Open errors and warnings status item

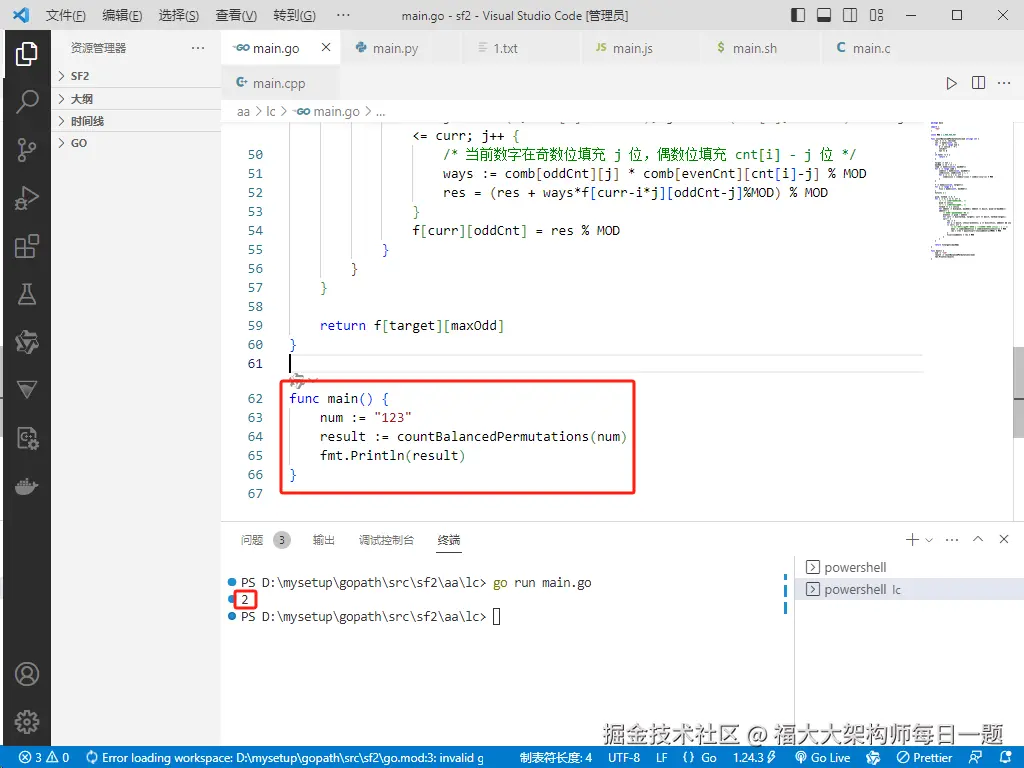44,758
